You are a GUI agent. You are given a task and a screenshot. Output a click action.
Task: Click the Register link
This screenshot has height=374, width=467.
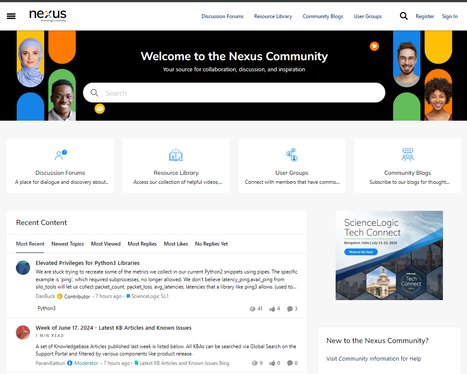pos(425,16)
